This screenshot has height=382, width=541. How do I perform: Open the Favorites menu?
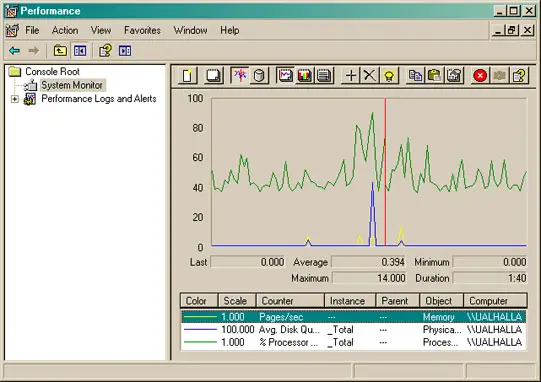click(x=142, y=30)
